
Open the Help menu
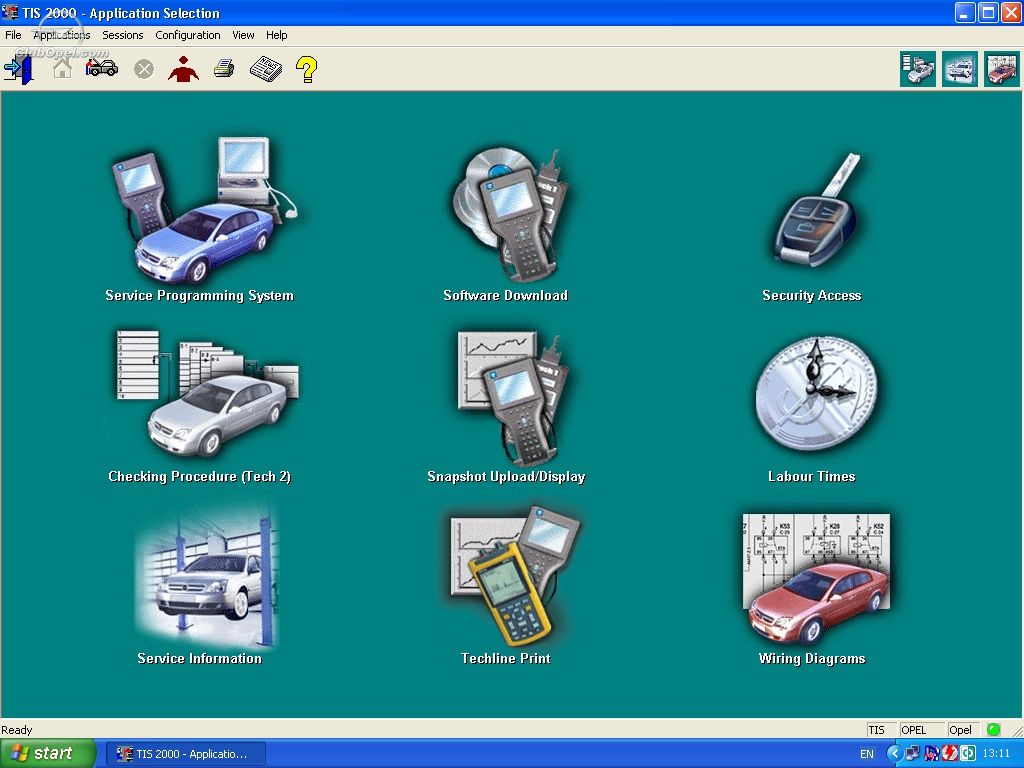pos(276,35)
